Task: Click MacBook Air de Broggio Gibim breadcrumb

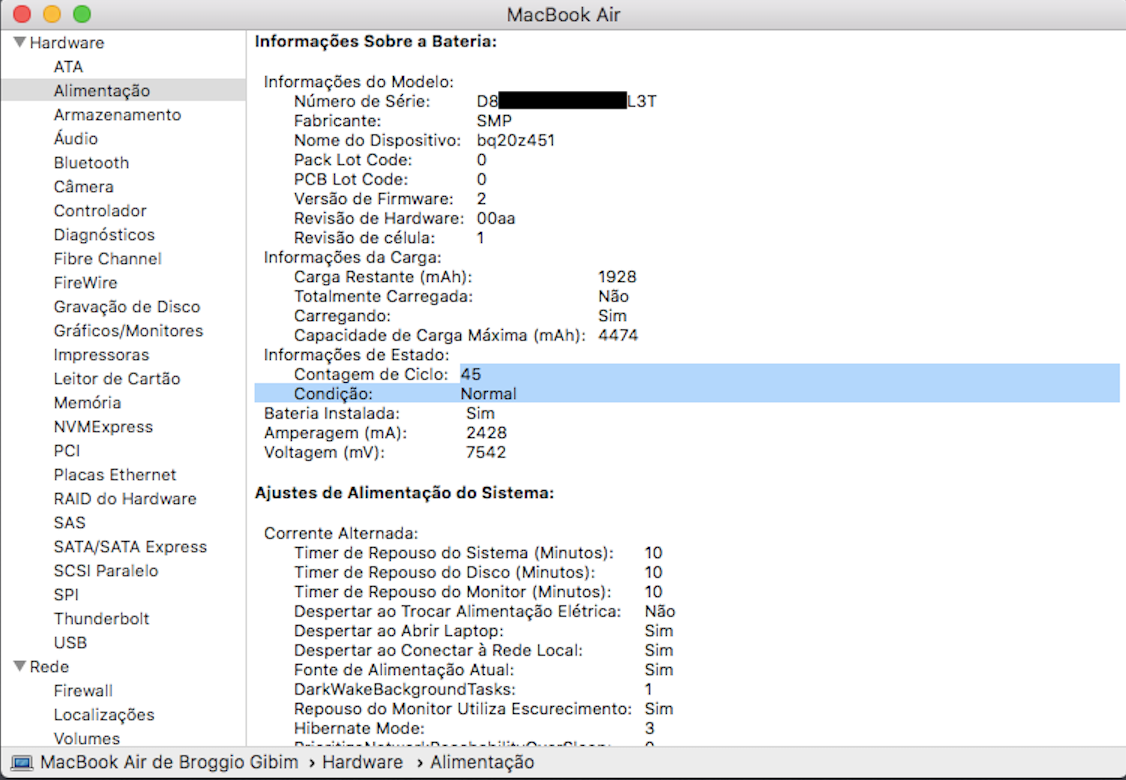Action: (x=169, y=763)
